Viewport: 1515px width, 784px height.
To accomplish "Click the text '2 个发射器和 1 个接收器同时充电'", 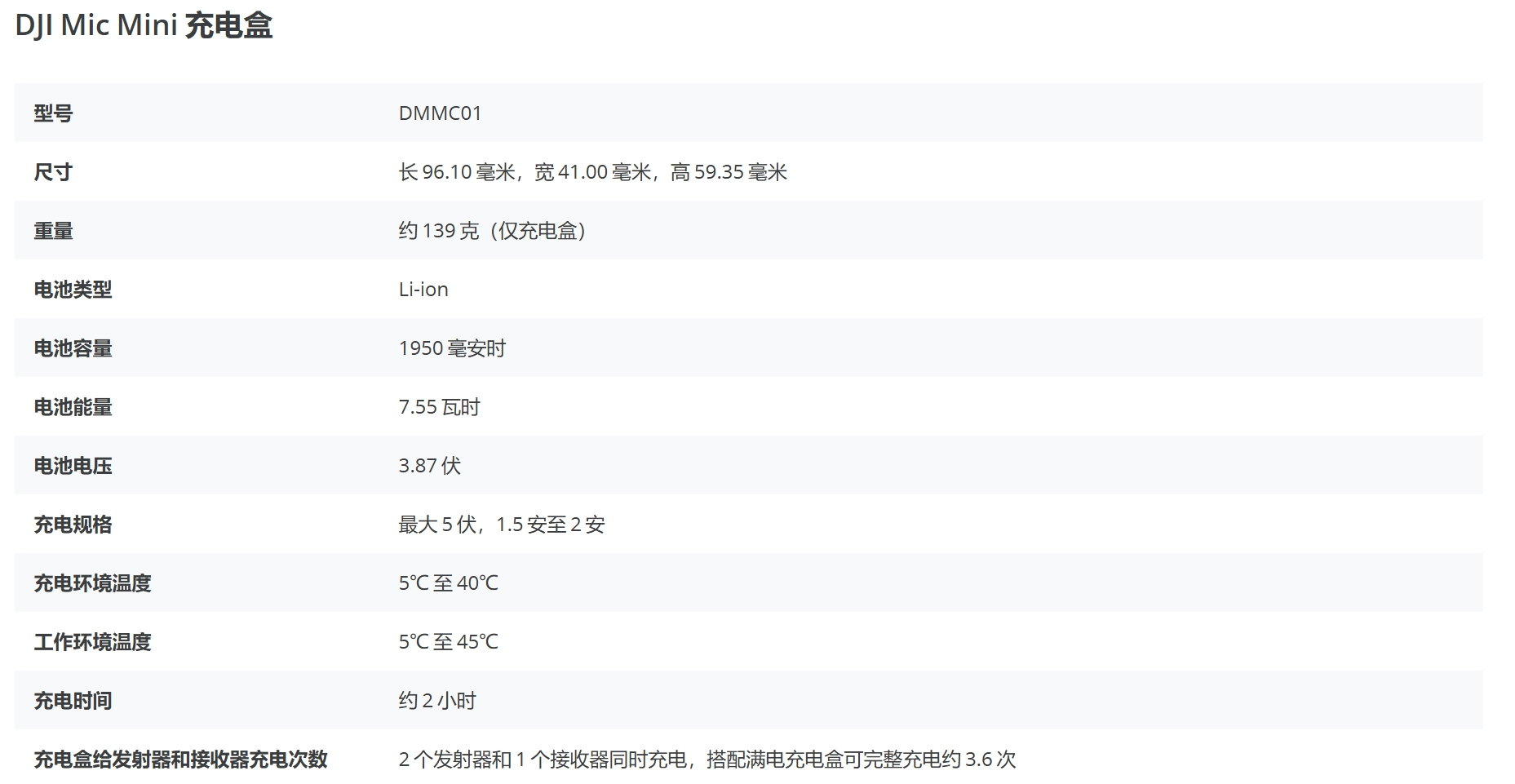I will (x=543, y=760).
